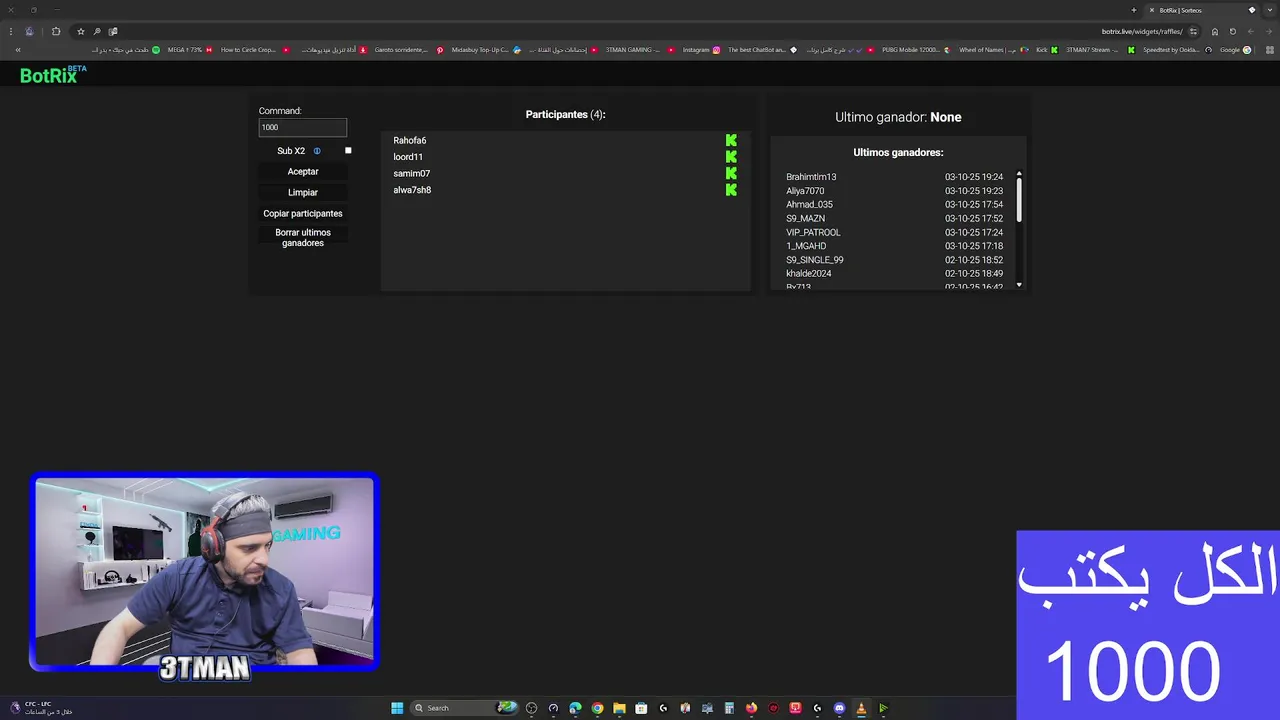The width and height of the screenshot is (1280, 720).
Task: Open the Google bookmark
Action: [x=1235, y=50]
